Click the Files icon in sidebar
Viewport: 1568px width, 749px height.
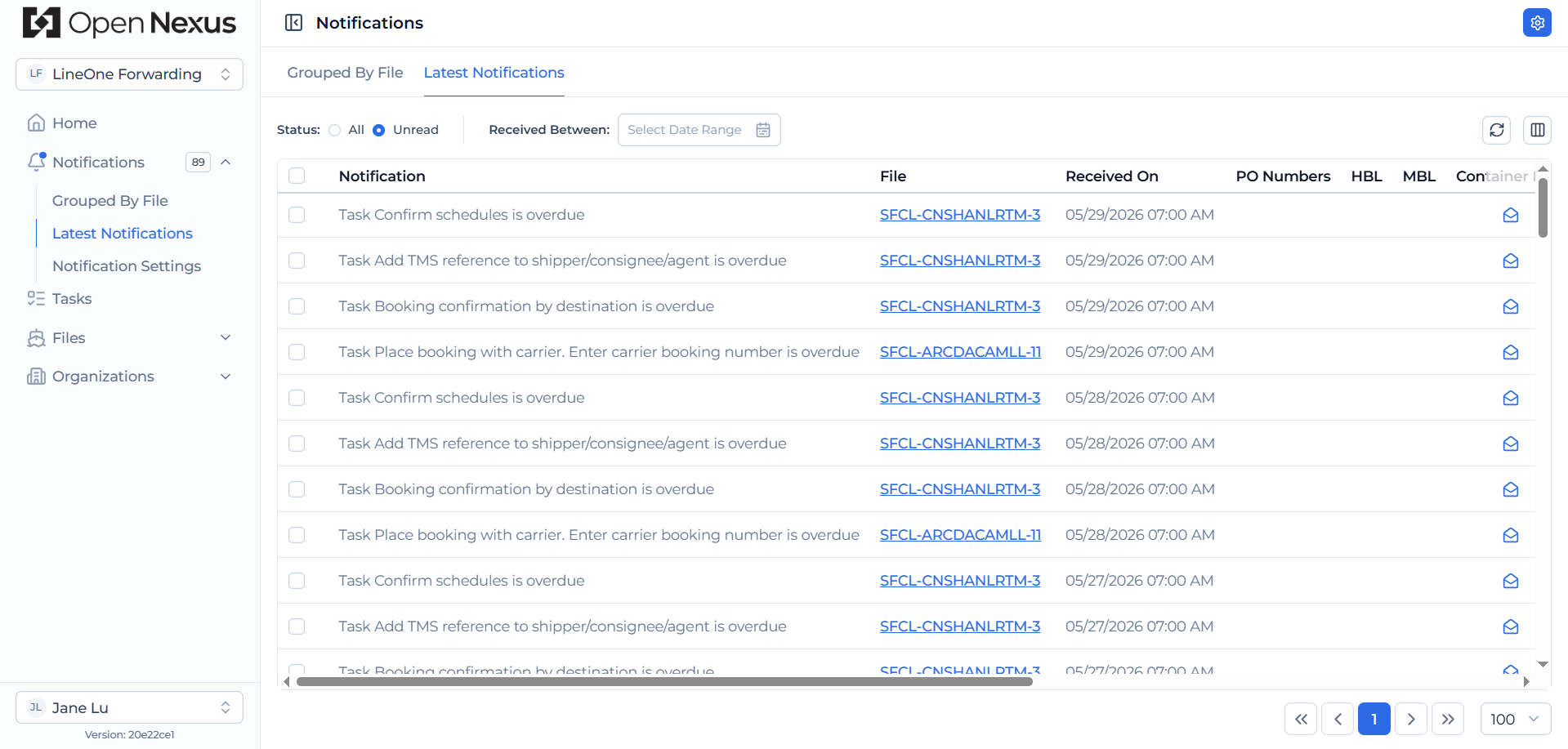point(36,338)
